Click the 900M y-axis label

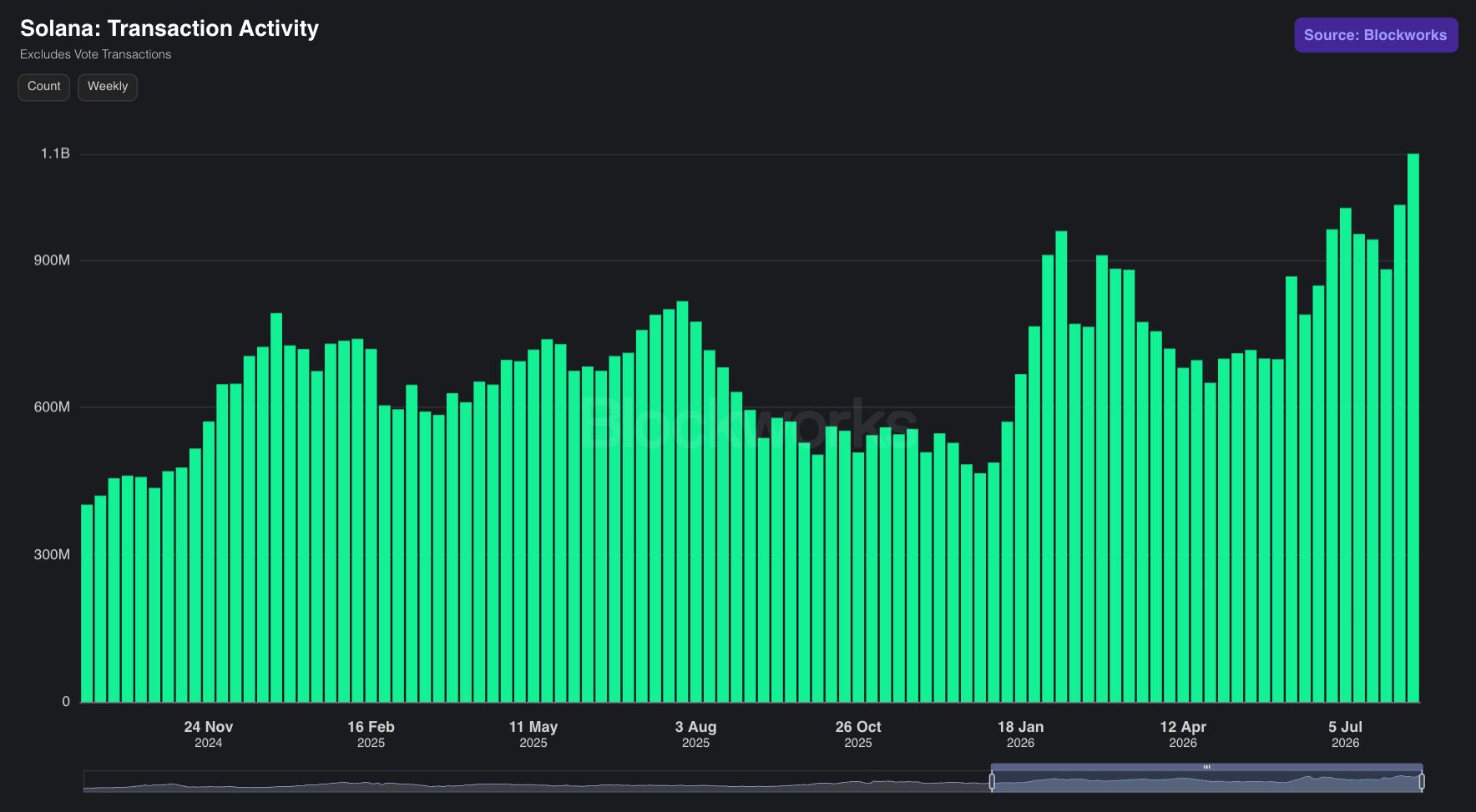coord(52,260)
